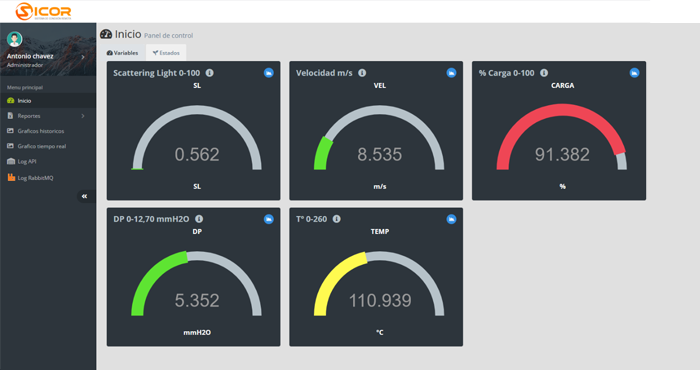Screen dimensions: 700x370
Task: Select the Variables tab
Action: pyautogui.click(x=122, y=53)
